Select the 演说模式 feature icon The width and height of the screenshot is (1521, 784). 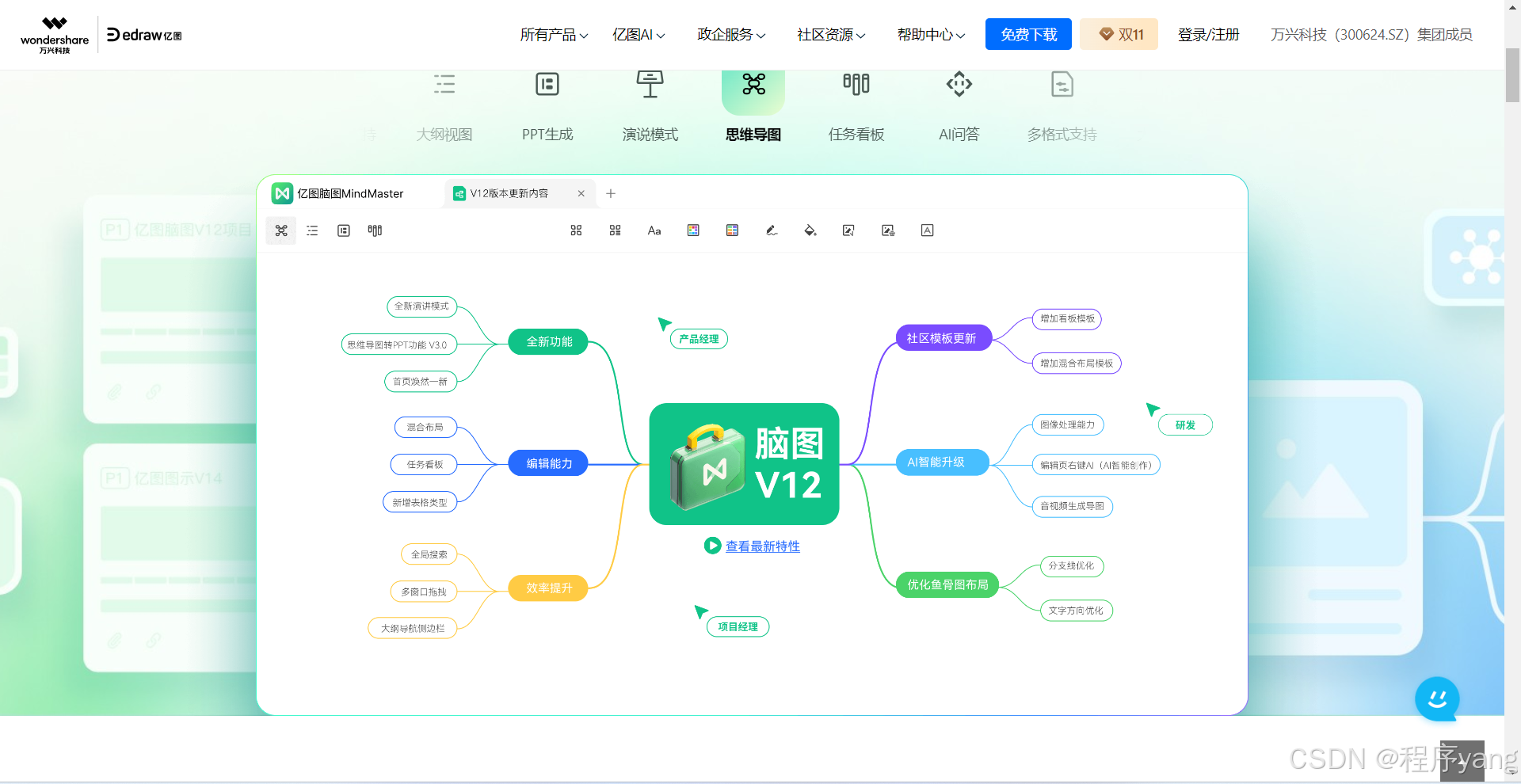[x=650, y=84]
